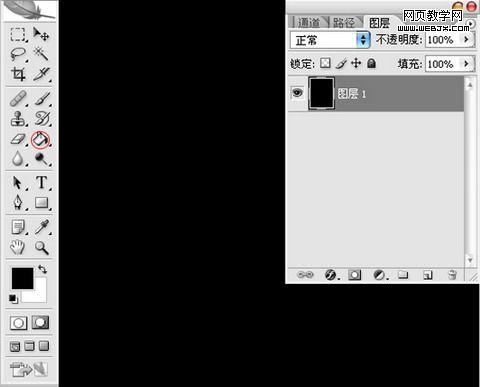Open the fill slider arrow
Screen dimensions: 480x387
(x=467, y=63)
